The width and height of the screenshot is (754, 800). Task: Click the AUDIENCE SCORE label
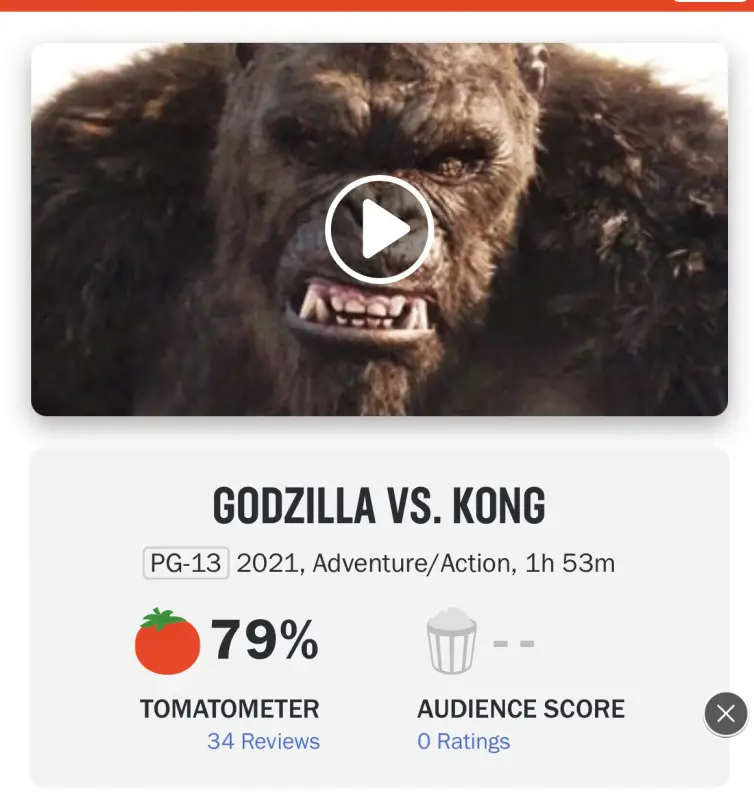(x=520, y=709)
